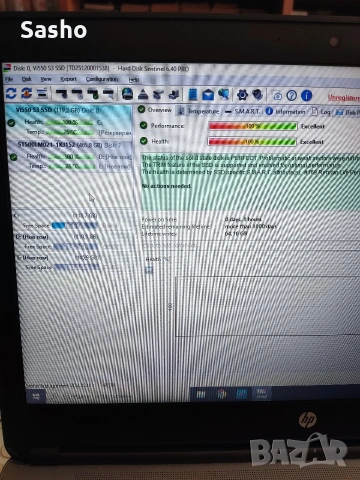Click the small save icon under Health chart label

[149, 270]
